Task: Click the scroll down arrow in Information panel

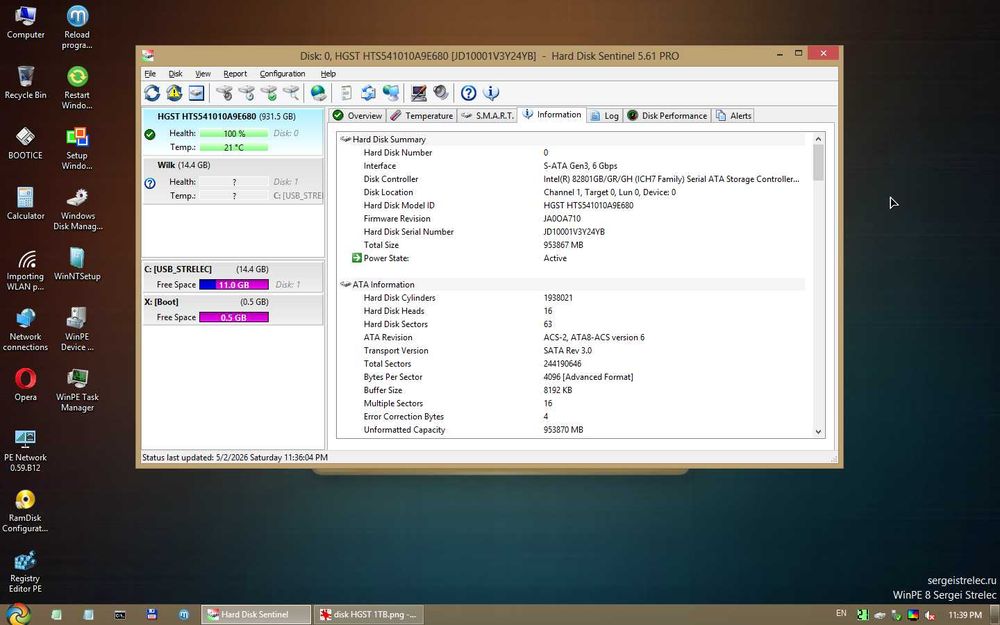Action: [818, 432]
